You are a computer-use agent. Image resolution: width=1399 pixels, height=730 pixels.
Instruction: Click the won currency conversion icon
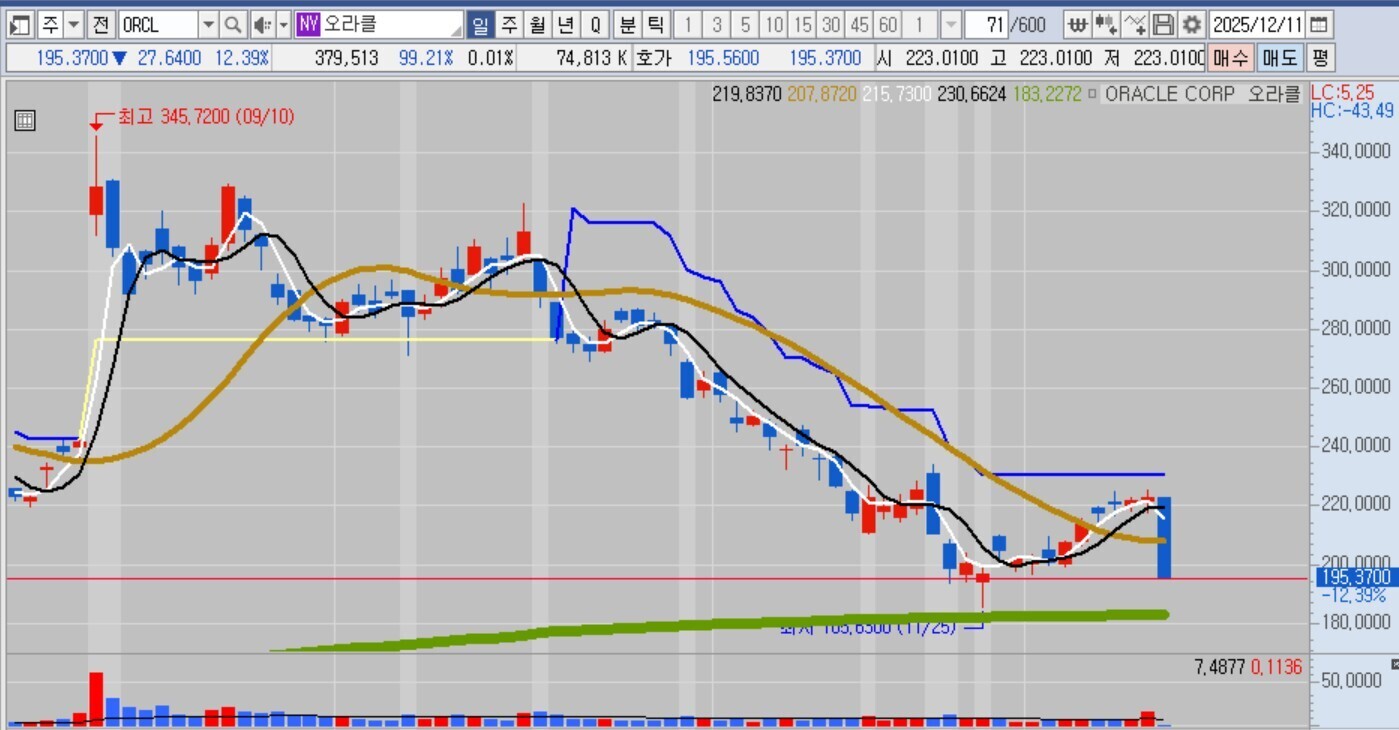point(1077,24)
